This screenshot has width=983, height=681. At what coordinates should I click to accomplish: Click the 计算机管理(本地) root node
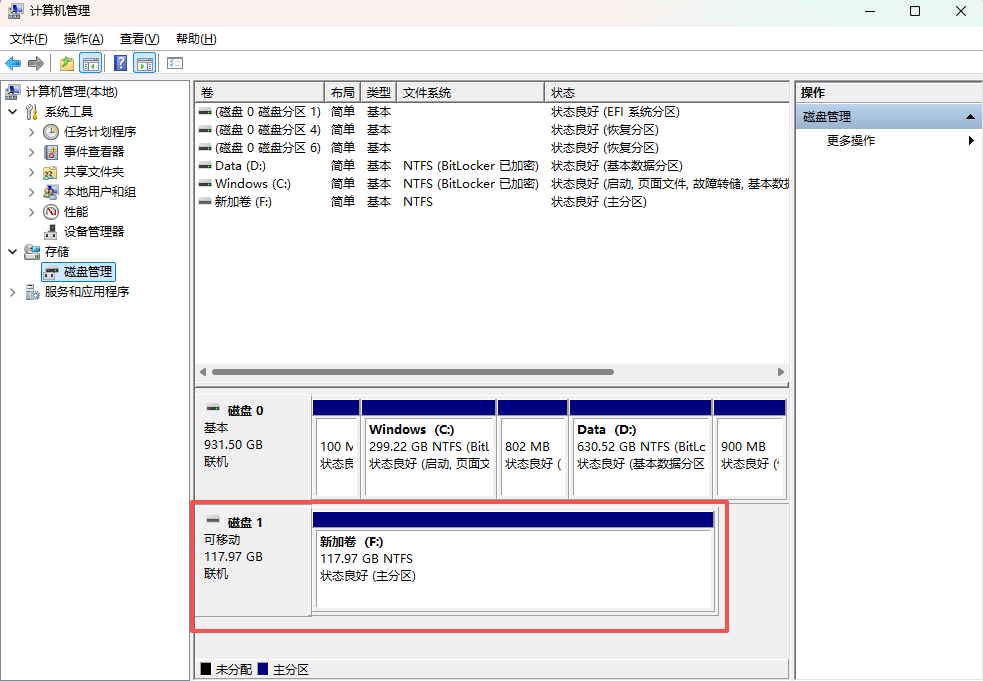click(71, 92)
